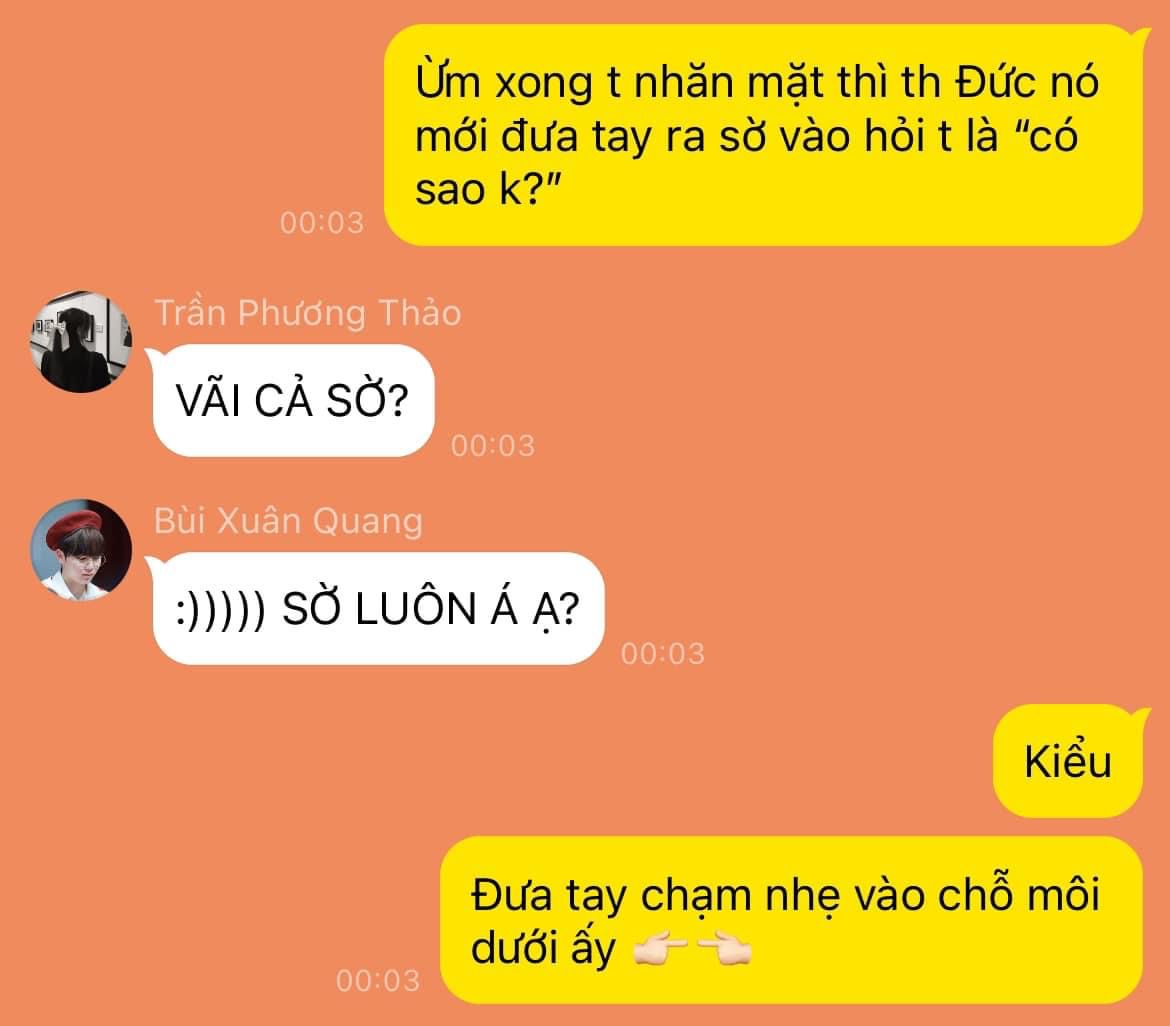Click the left pointing-finger emoji
The image size is (1170, 1026).
660,949
